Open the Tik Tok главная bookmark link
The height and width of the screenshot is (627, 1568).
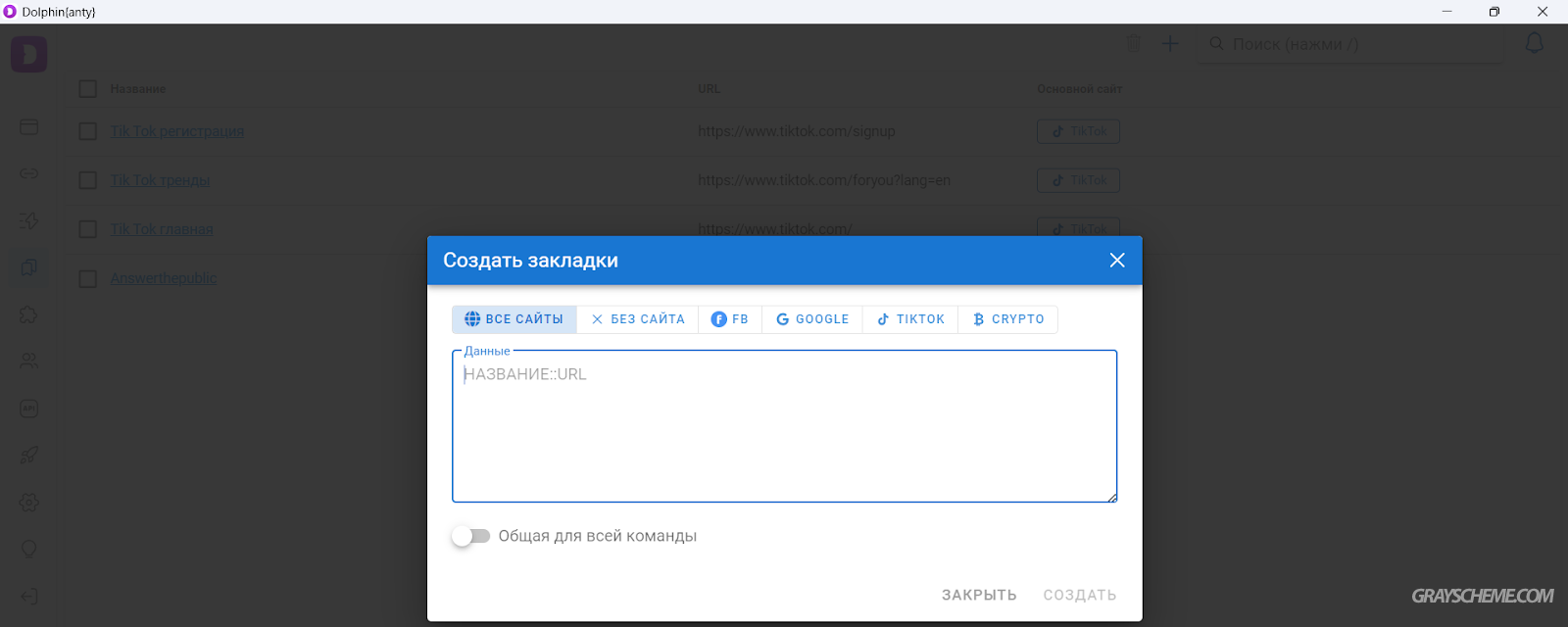tap(162, 229)
